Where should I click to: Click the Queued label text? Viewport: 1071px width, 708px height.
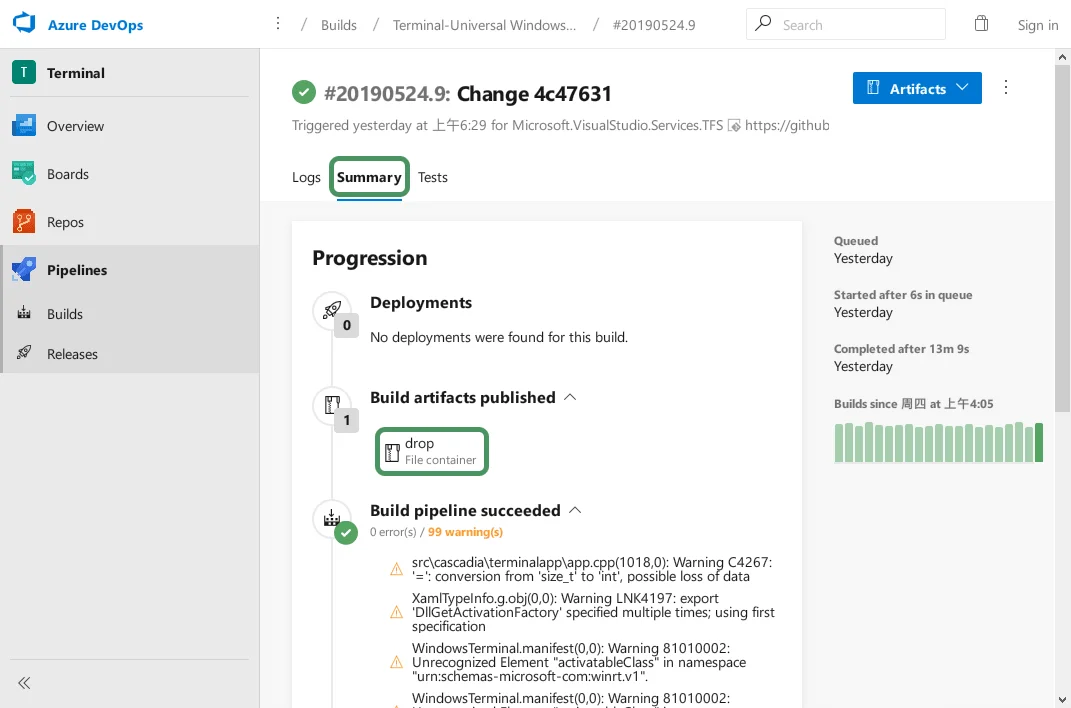point(856,241)
